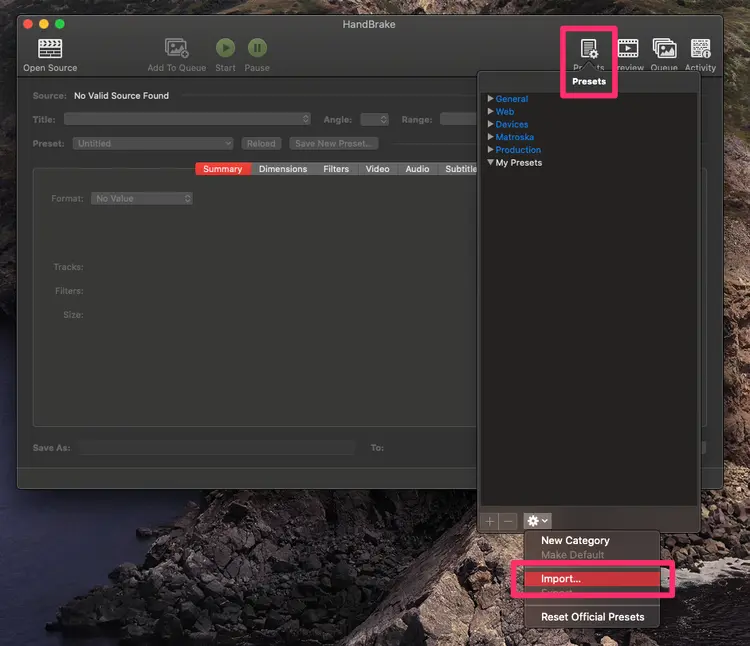
Task: Click the Add To Queue icon
Action: [176, 48]
